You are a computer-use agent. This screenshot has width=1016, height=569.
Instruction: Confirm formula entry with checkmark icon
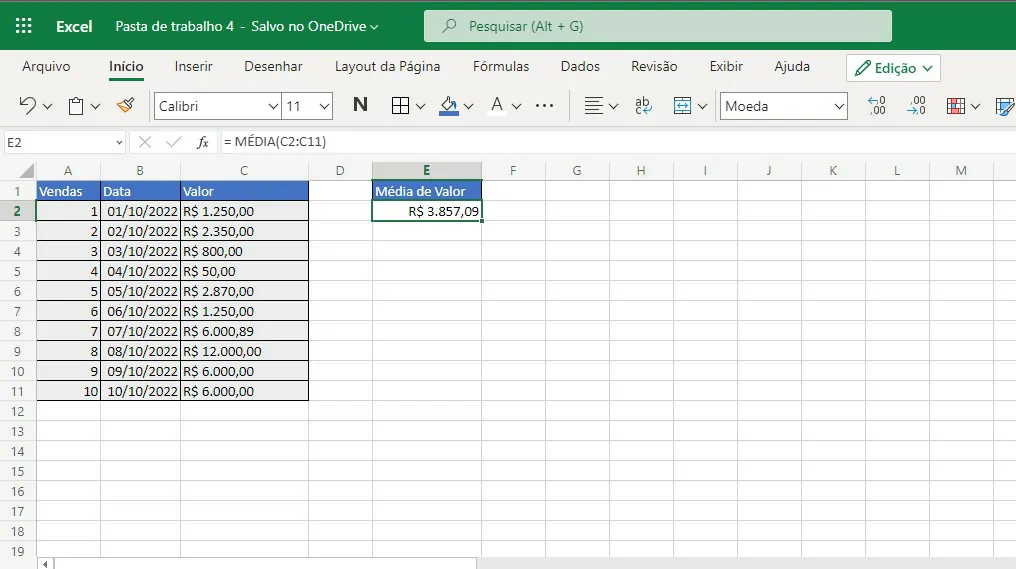point(174,142)
